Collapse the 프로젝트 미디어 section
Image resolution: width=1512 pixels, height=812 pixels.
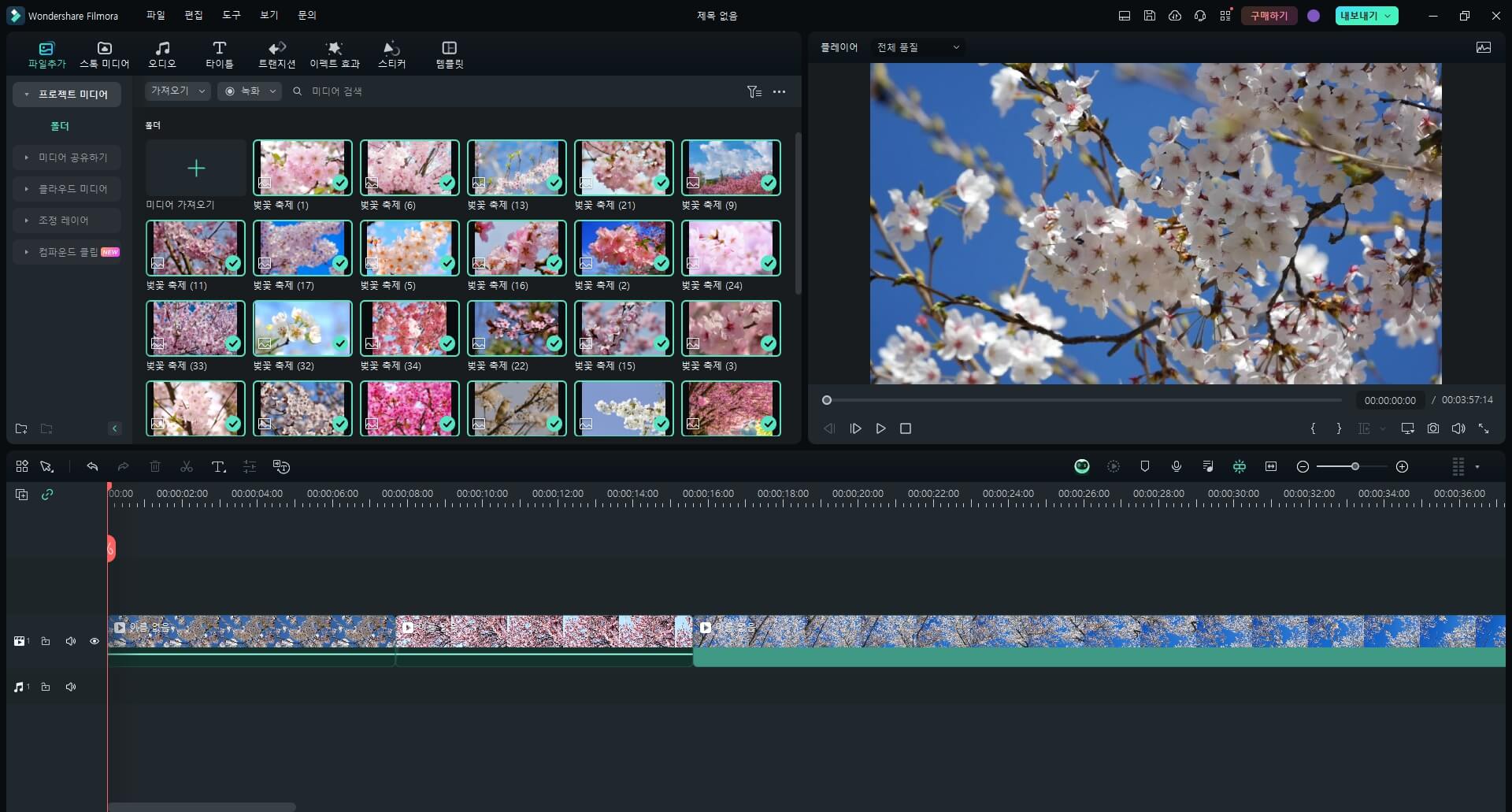26,95
